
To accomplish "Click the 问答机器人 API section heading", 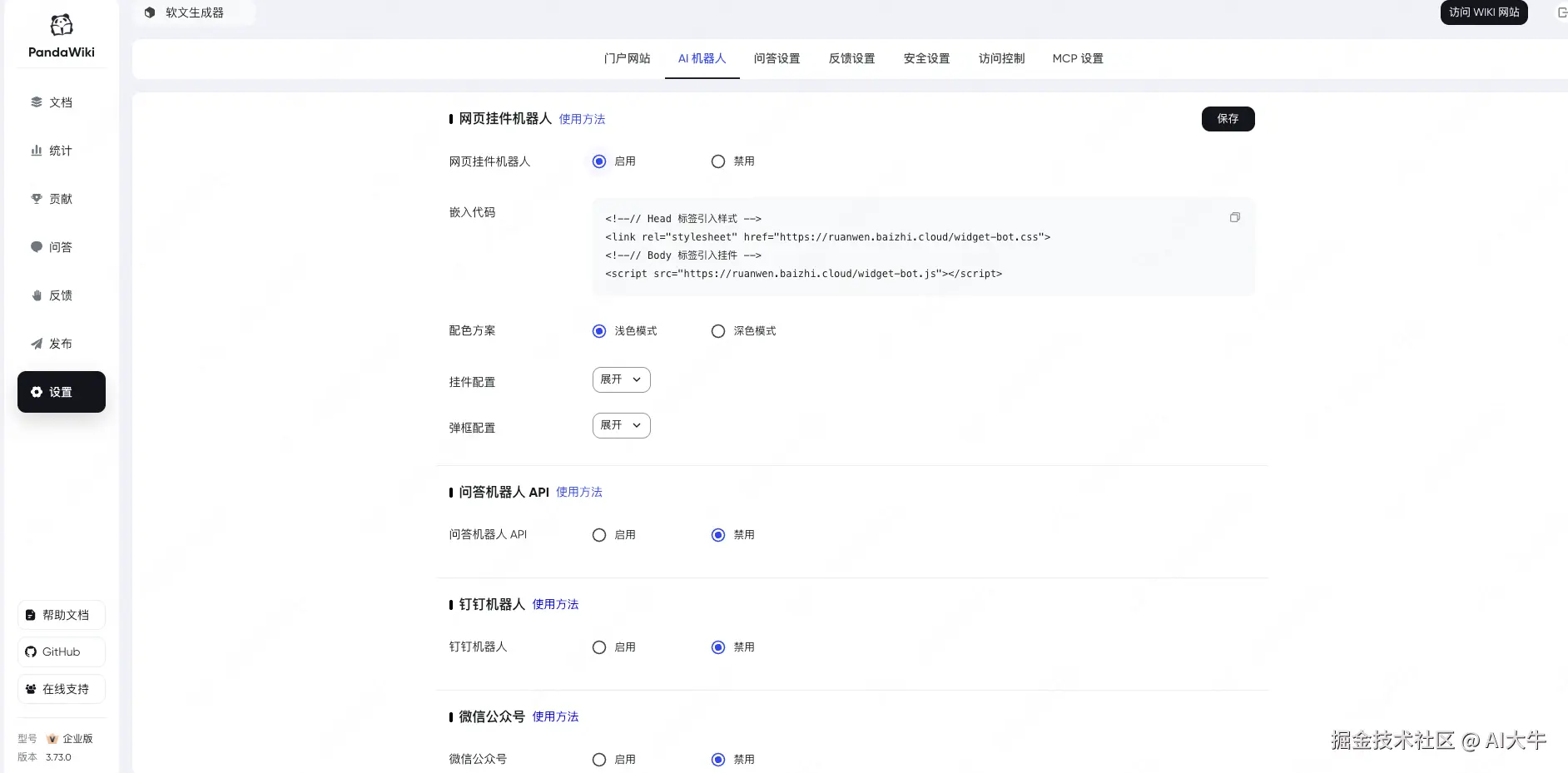I will [504, 492].
